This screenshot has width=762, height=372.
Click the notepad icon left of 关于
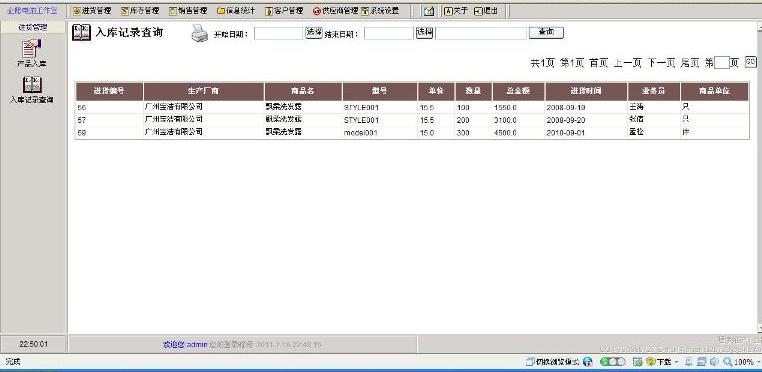[428, 11]
